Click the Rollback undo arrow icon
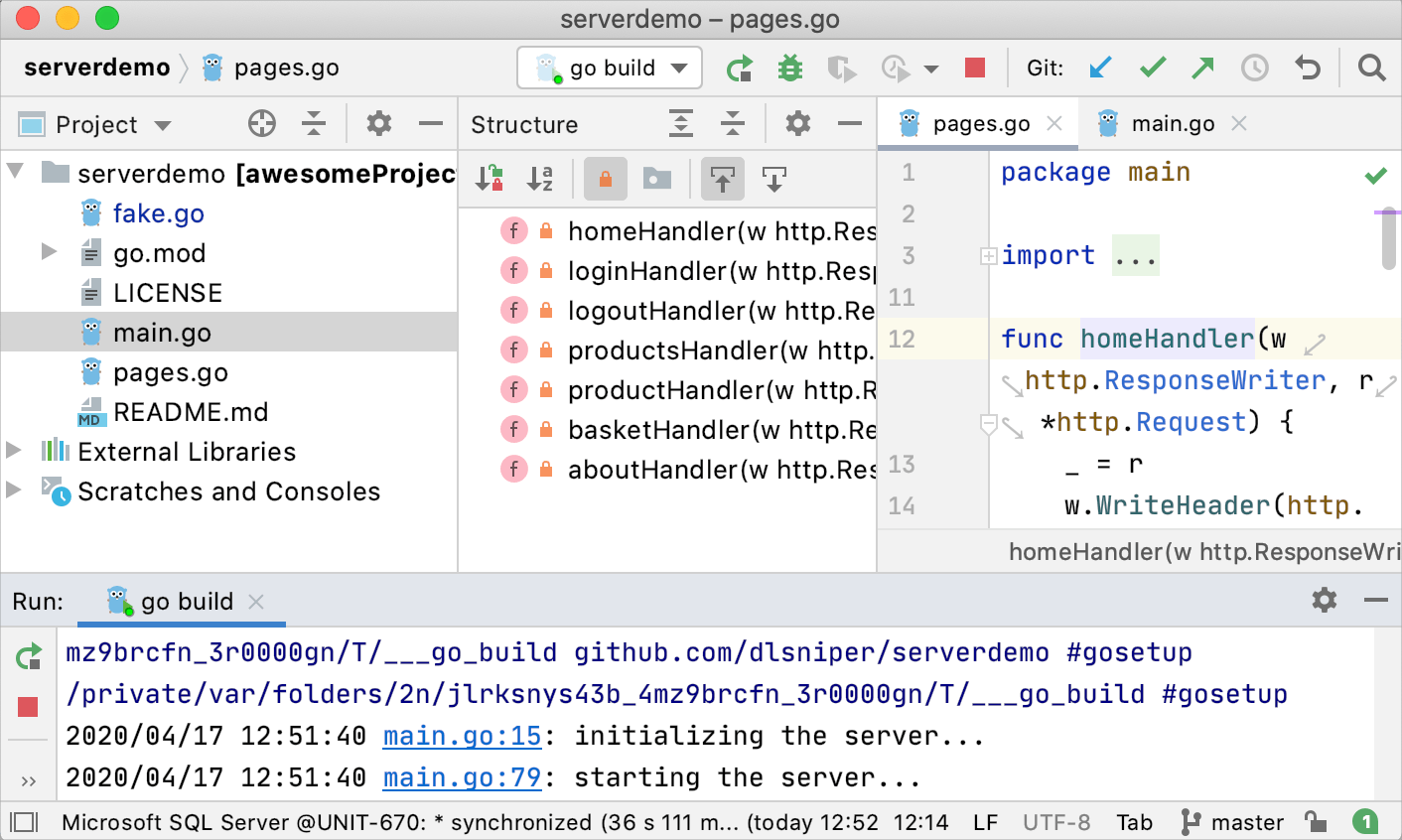Viewport: 1402px width, 840px height. click(x=1308, y=68)
